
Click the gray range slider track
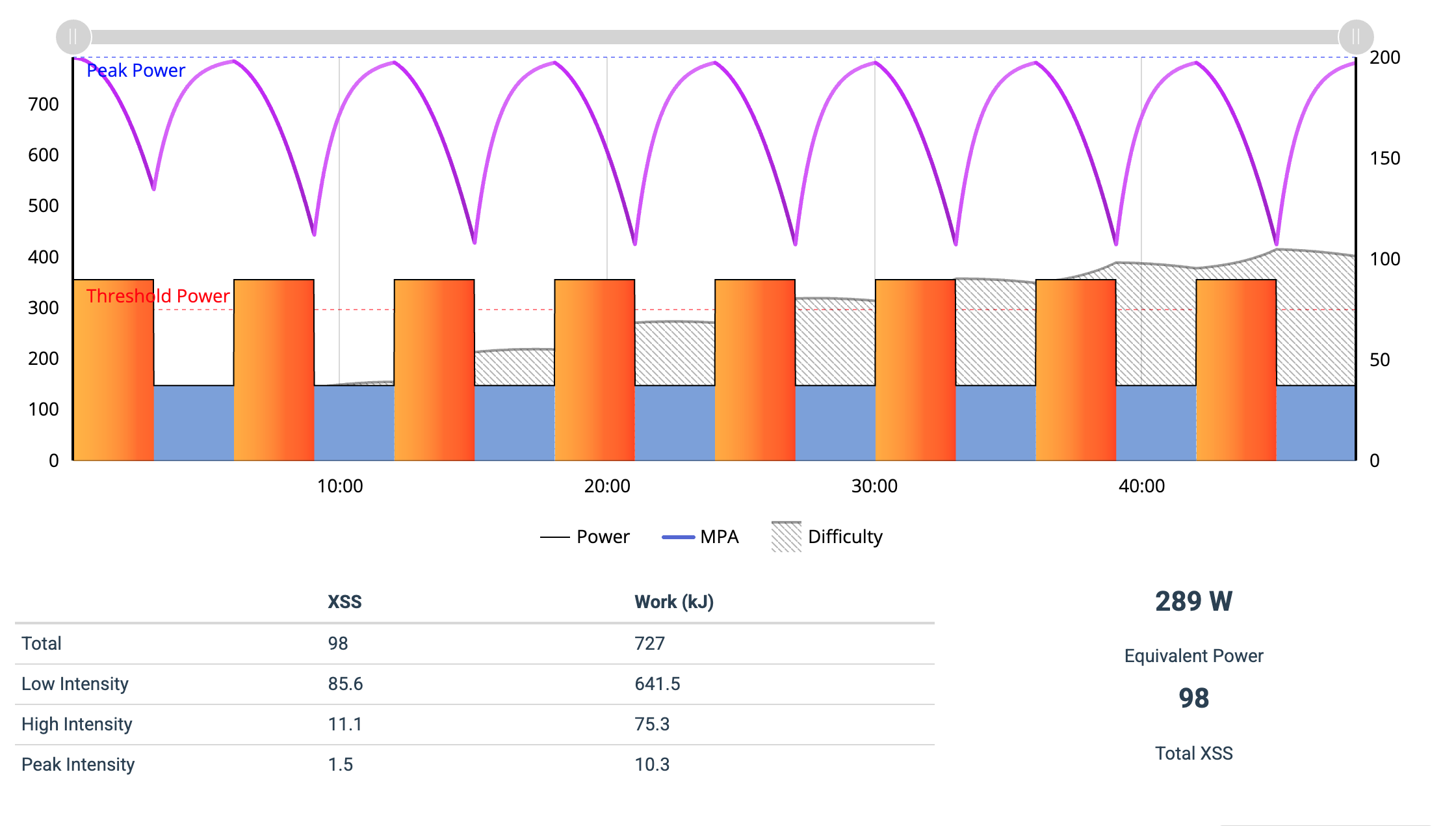[x=715, y=37]
